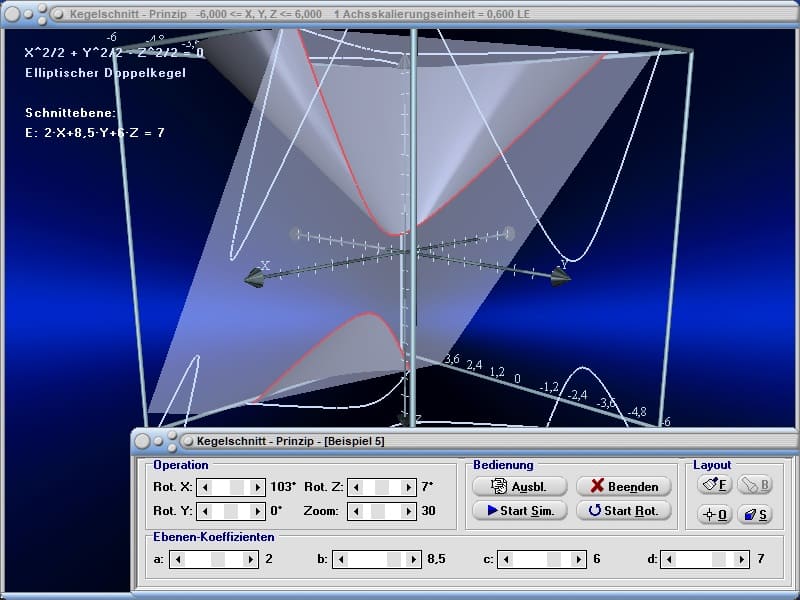Increase coefficient c with its right arrow
800x600 pixels.
click(579, 559)
